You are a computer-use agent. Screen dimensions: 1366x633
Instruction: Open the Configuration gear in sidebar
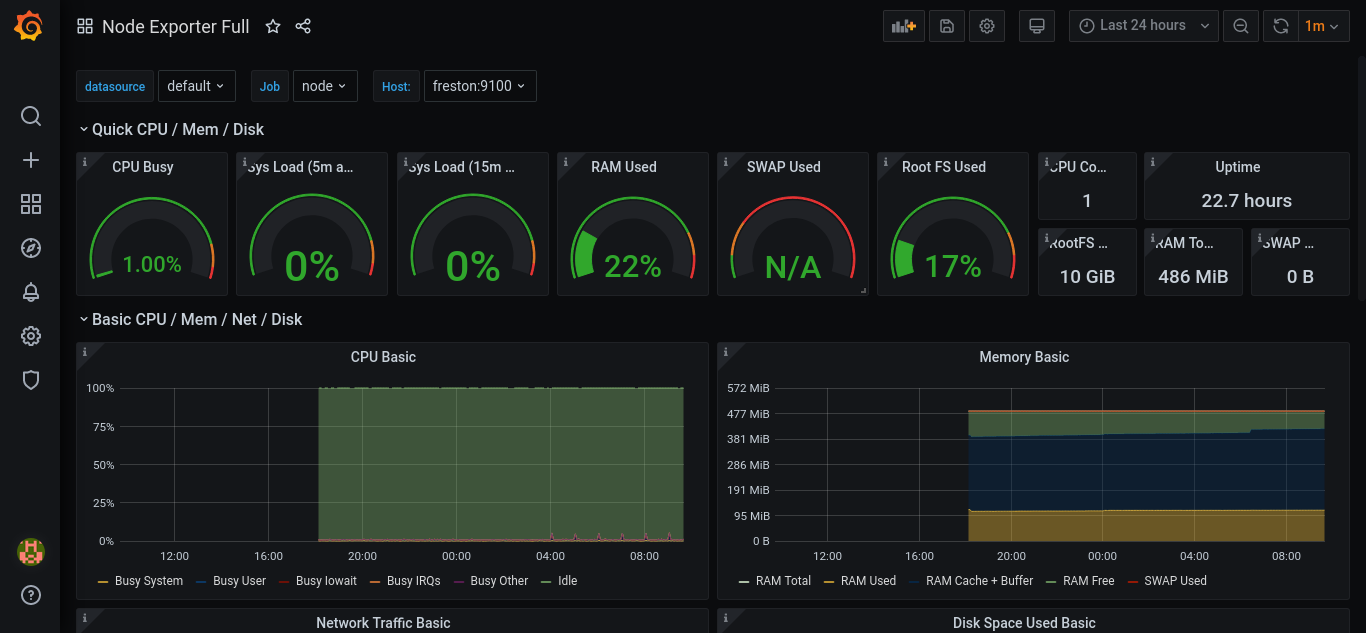coord(31,336)
